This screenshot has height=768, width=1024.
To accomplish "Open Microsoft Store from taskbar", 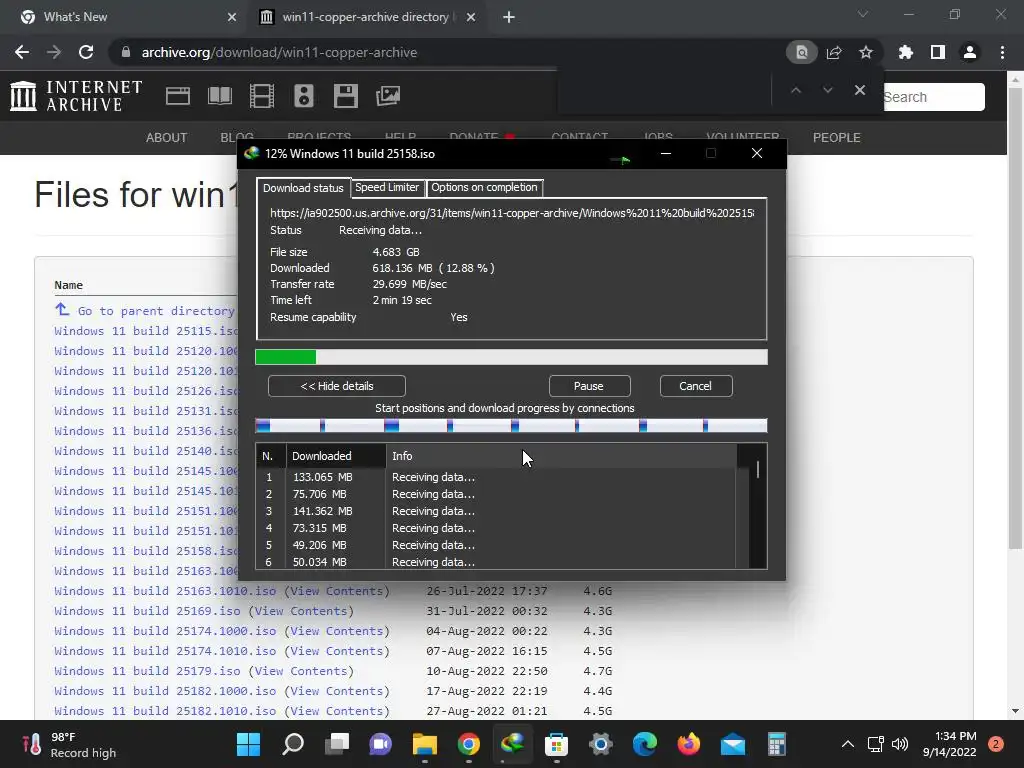I will (x=556, y=744).
